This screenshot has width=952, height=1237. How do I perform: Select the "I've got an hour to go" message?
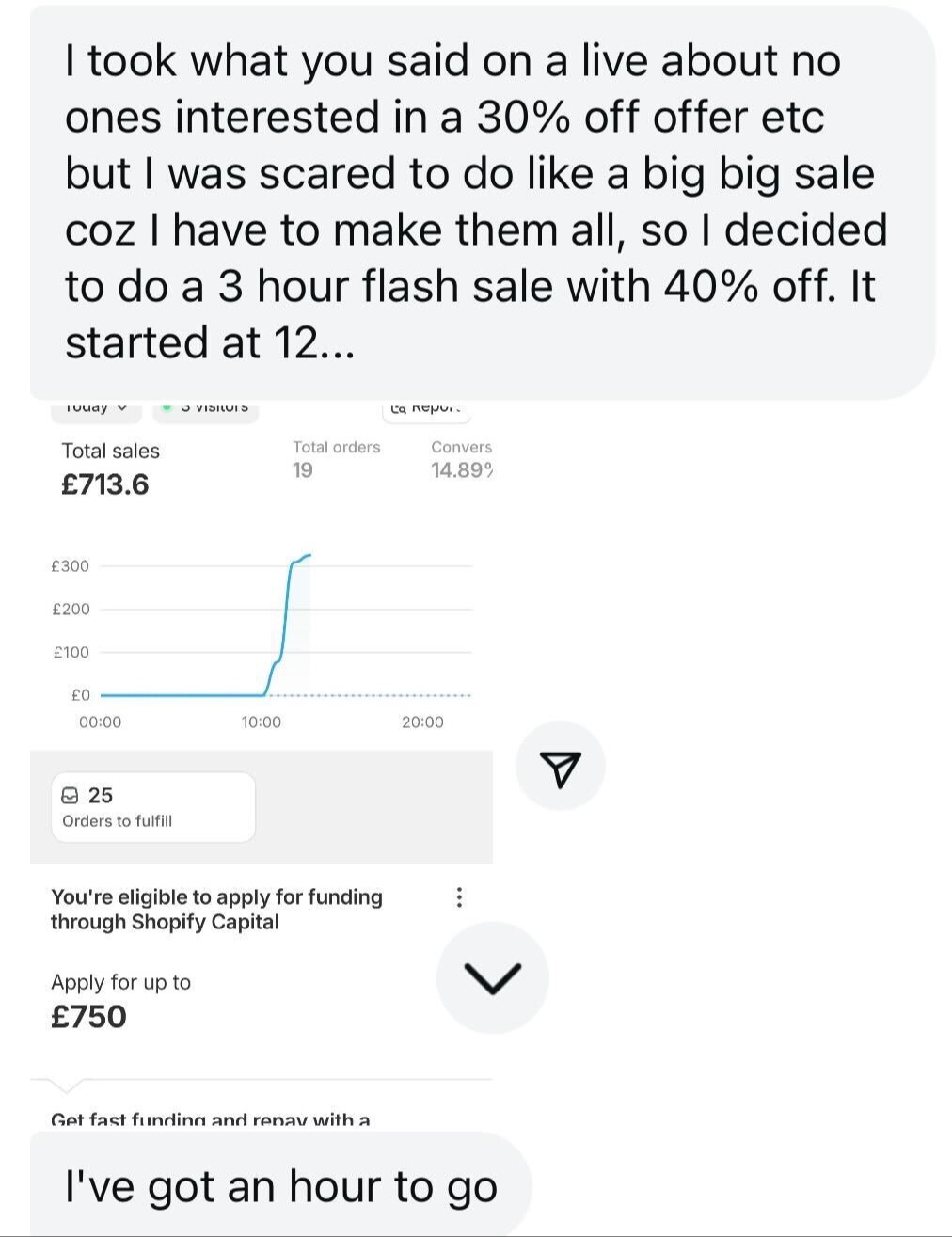[x=280, y=1185]
